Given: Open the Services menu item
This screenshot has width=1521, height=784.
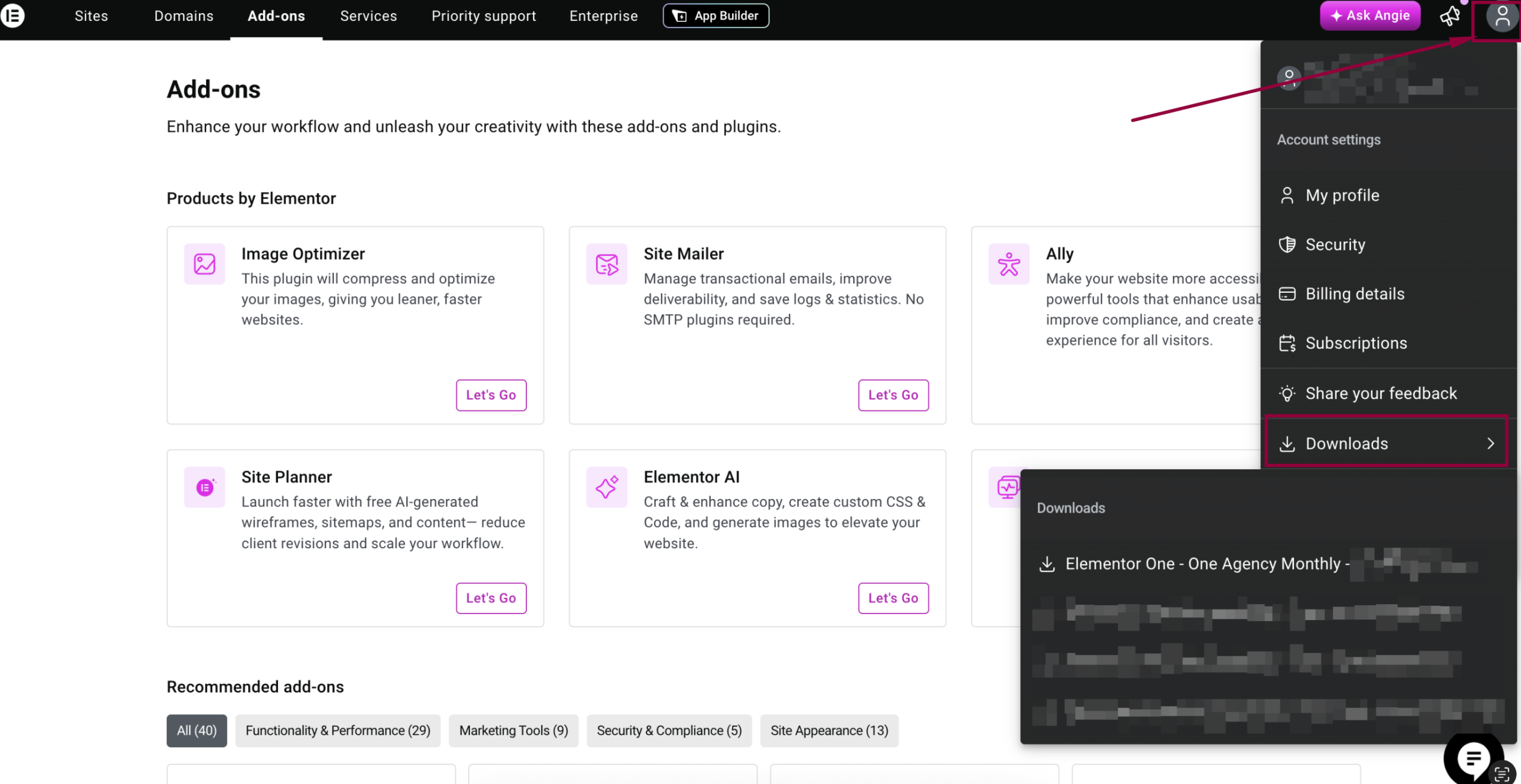Looking at the screenshot, I should pyautogui.click(x=368, y=16).
